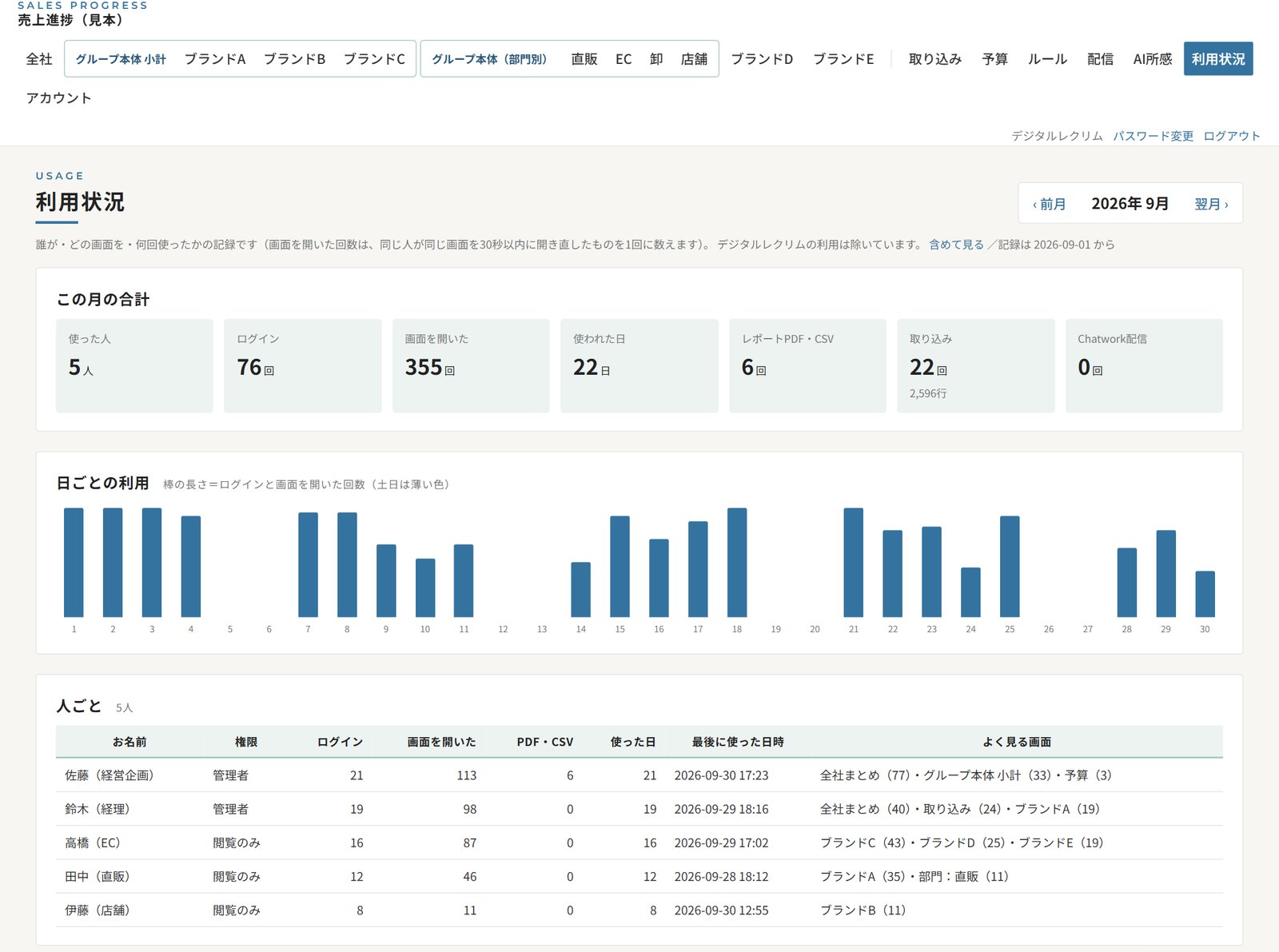1279x952 pixels.
Task: Click the 含めて見る link
Action: tap(956, 245)
